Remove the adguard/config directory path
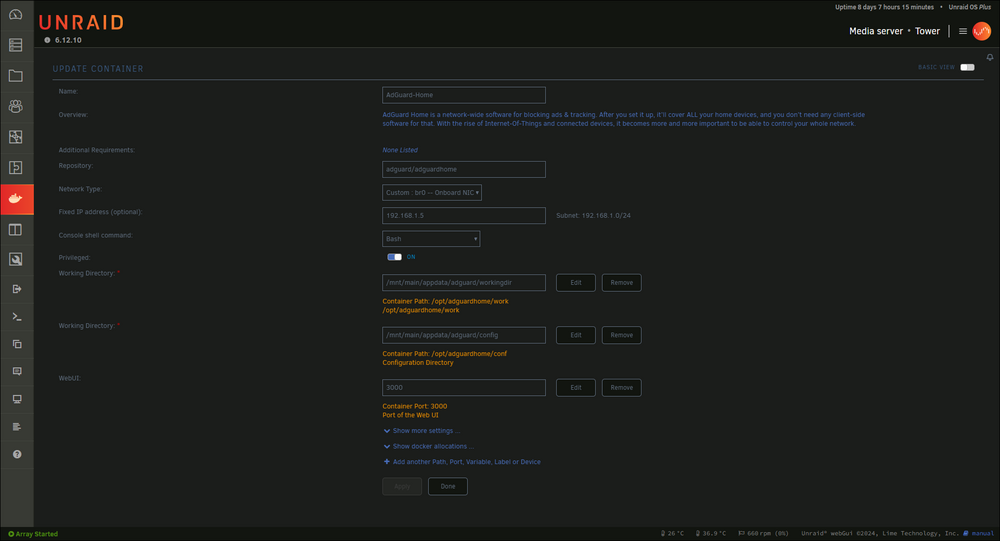This screenshot has height=541, width=1000. (x=622, y=335)
